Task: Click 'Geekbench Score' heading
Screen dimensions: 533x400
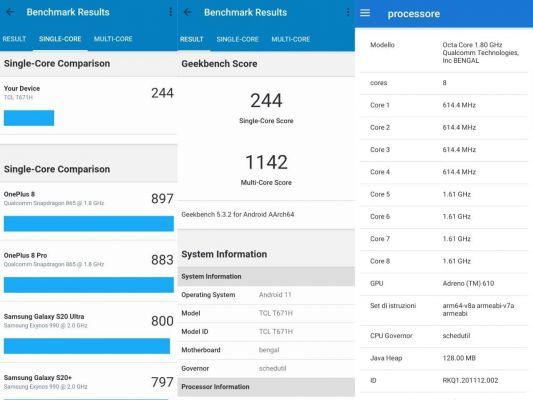Action: coord(219,64)
